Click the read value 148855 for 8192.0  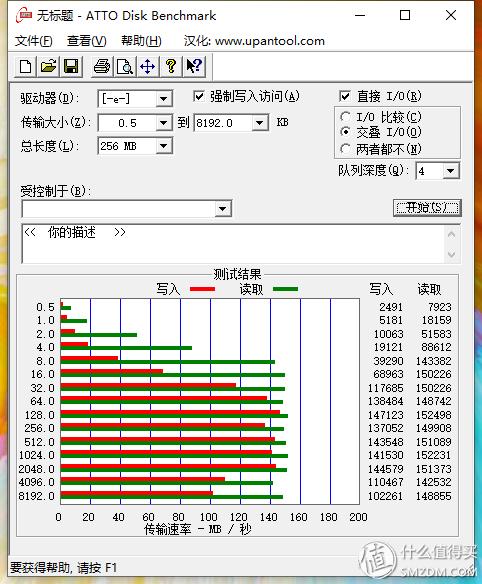click(434, 496)
